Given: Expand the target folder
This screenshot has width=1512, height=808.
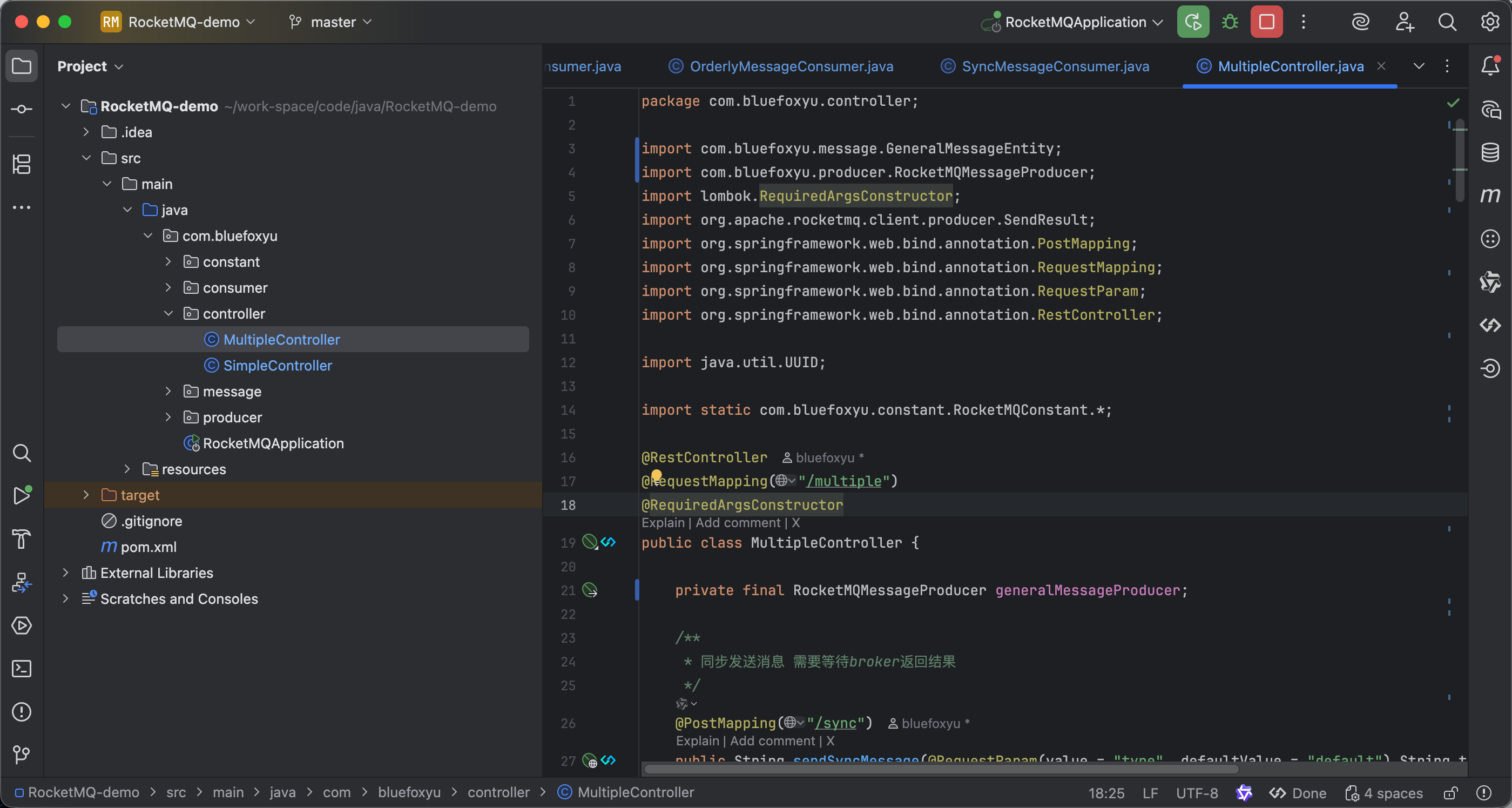Looking at the screenshot, I should click(x=86, y=495).
